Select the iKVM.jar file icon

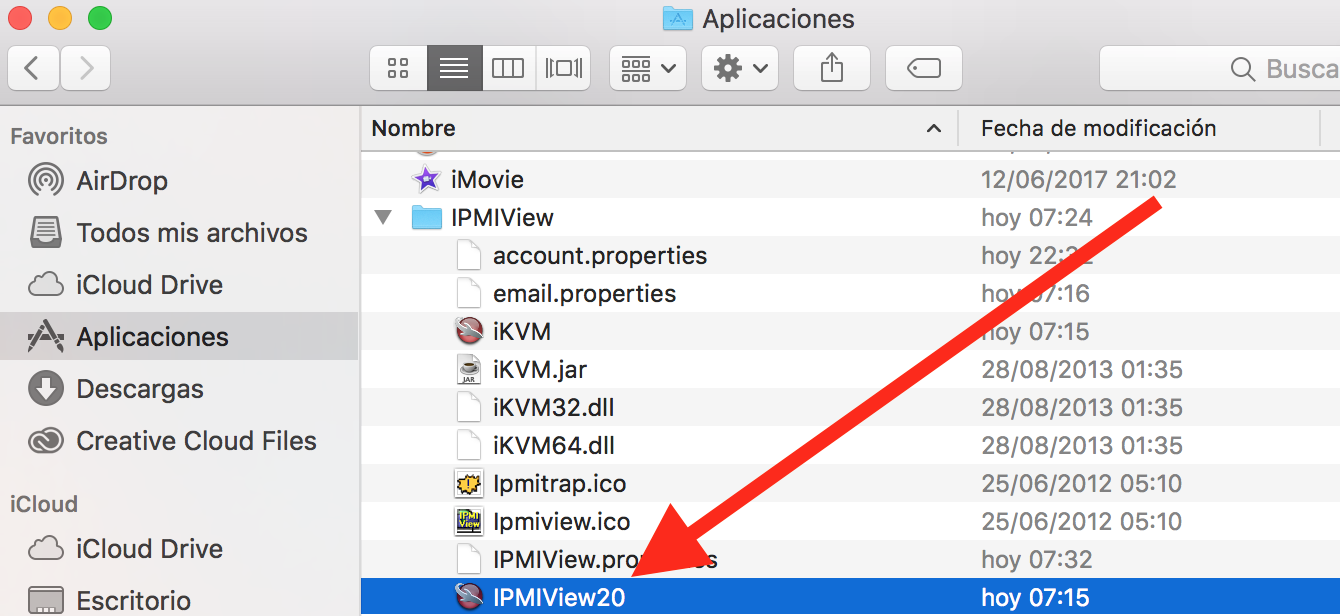pyautogui.click(x=469, y=370)
